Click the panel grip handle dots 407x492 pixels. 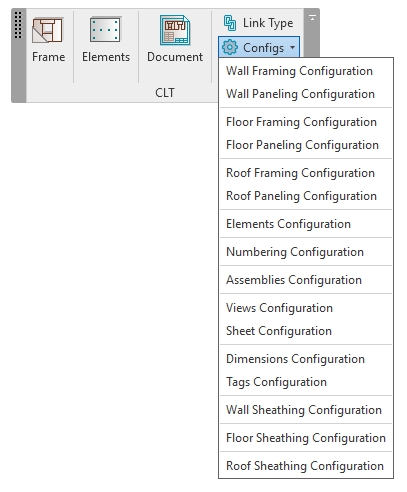click(x=18, y=25)
